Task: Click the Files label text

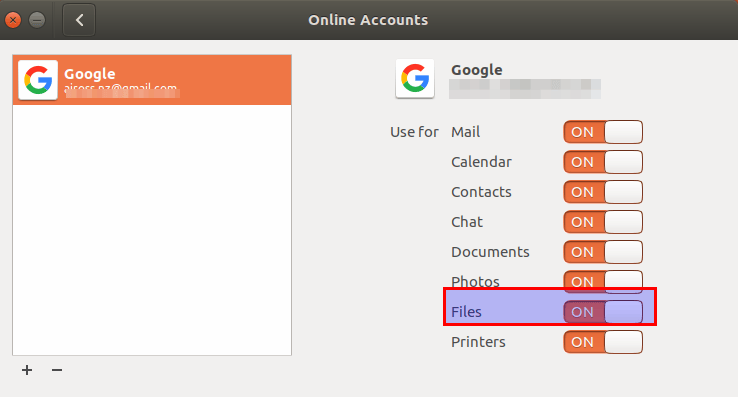Action: coord(466,312)
